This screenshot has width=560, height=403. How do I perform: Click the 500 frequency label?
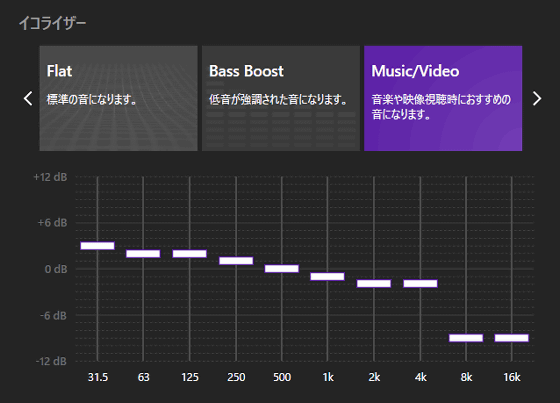click(282, 377)
